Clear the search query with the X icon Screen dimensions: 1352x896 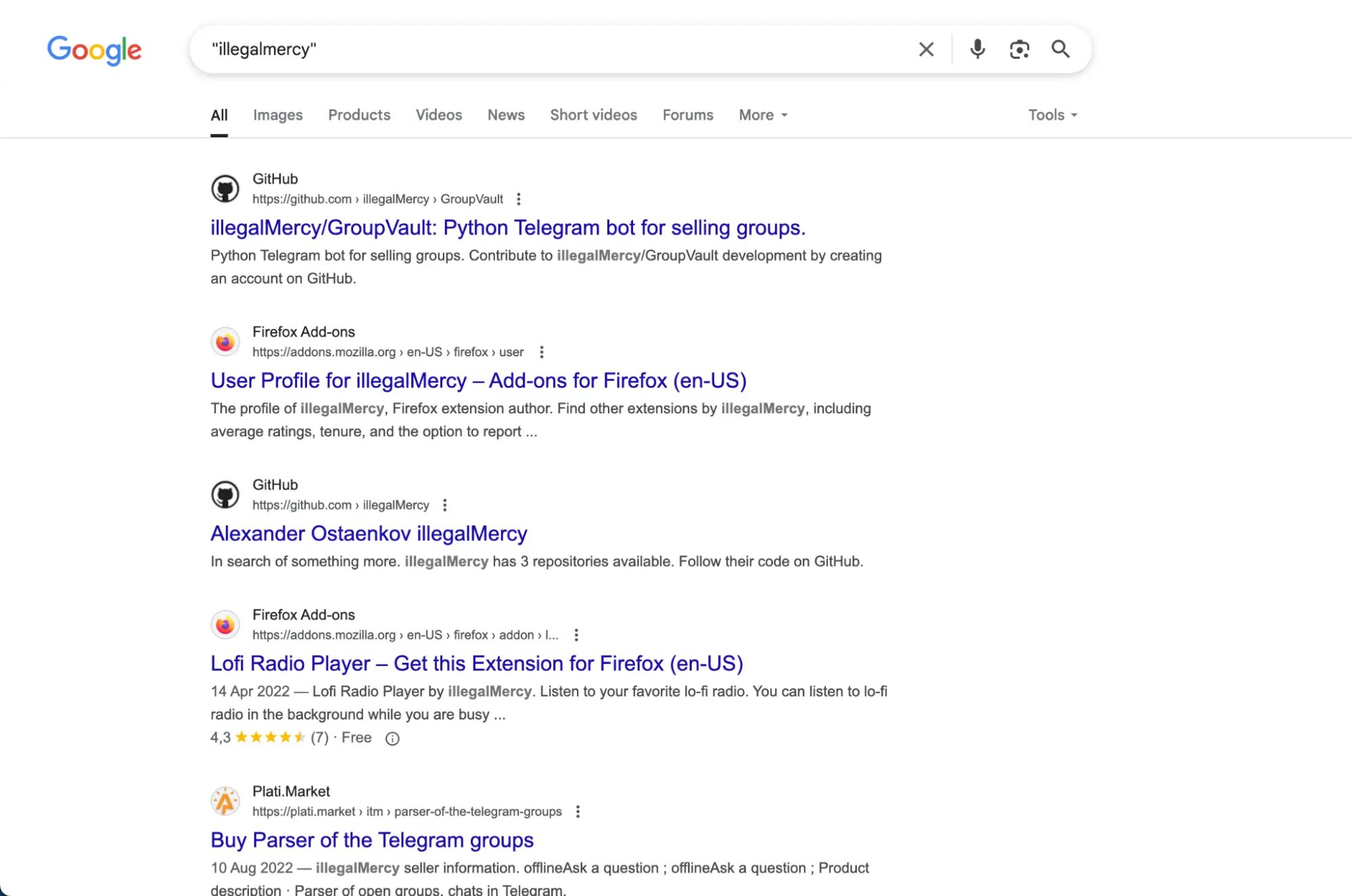[x=926, y=49]
